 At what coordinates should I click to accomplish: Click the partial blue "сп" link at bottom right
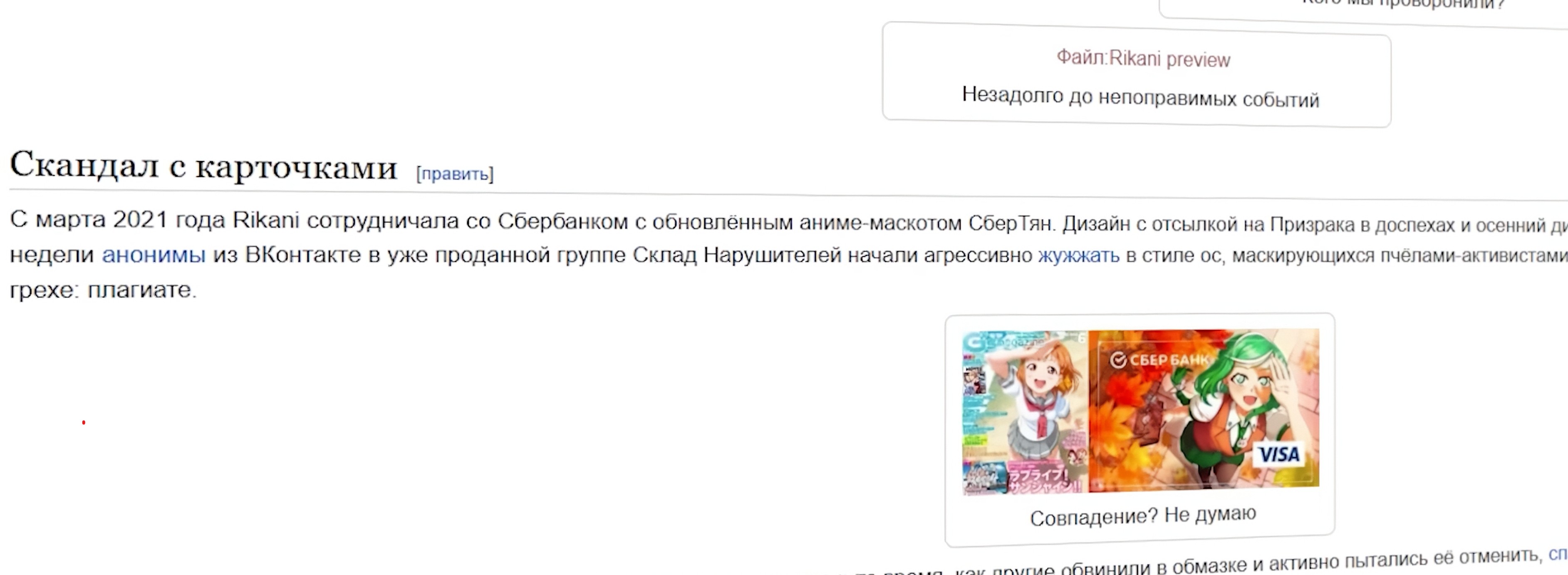click(1558, 554)
